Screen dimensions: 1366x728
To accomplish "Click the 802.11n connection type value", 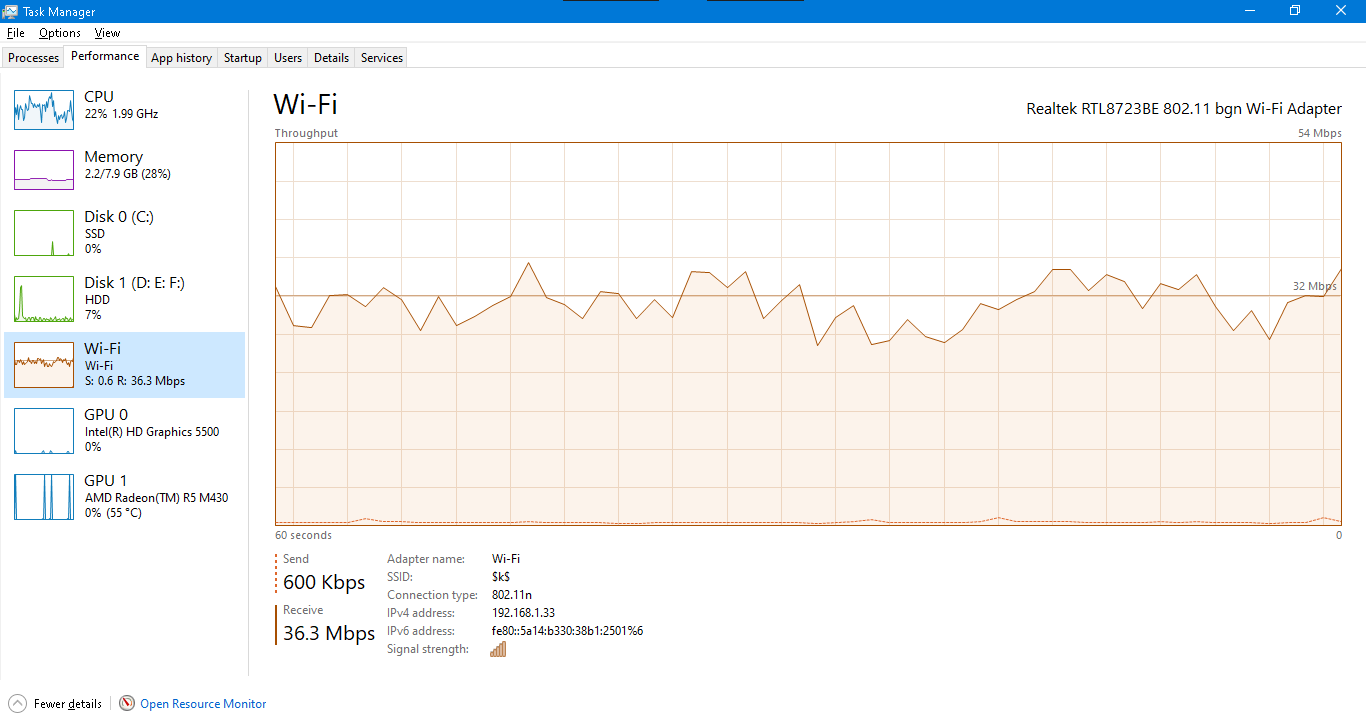I will 512,595.
